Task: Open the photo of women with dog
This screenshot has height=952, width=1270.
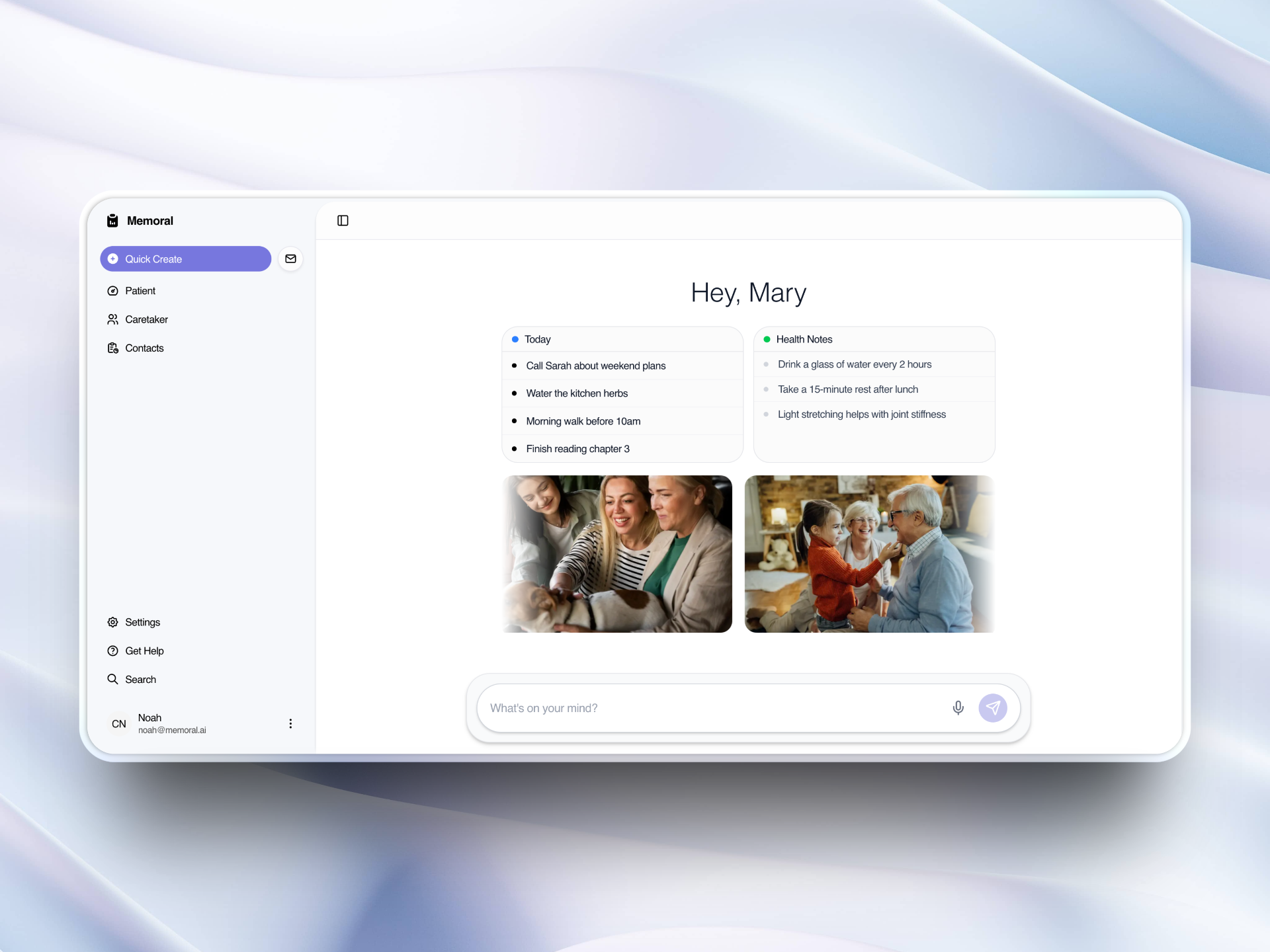Action: point(617,554)
